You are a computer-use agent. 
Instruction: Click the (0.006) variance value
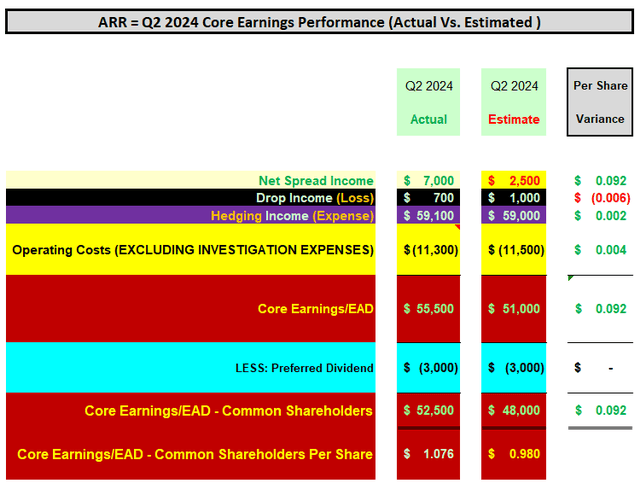(x=600, y=198)
